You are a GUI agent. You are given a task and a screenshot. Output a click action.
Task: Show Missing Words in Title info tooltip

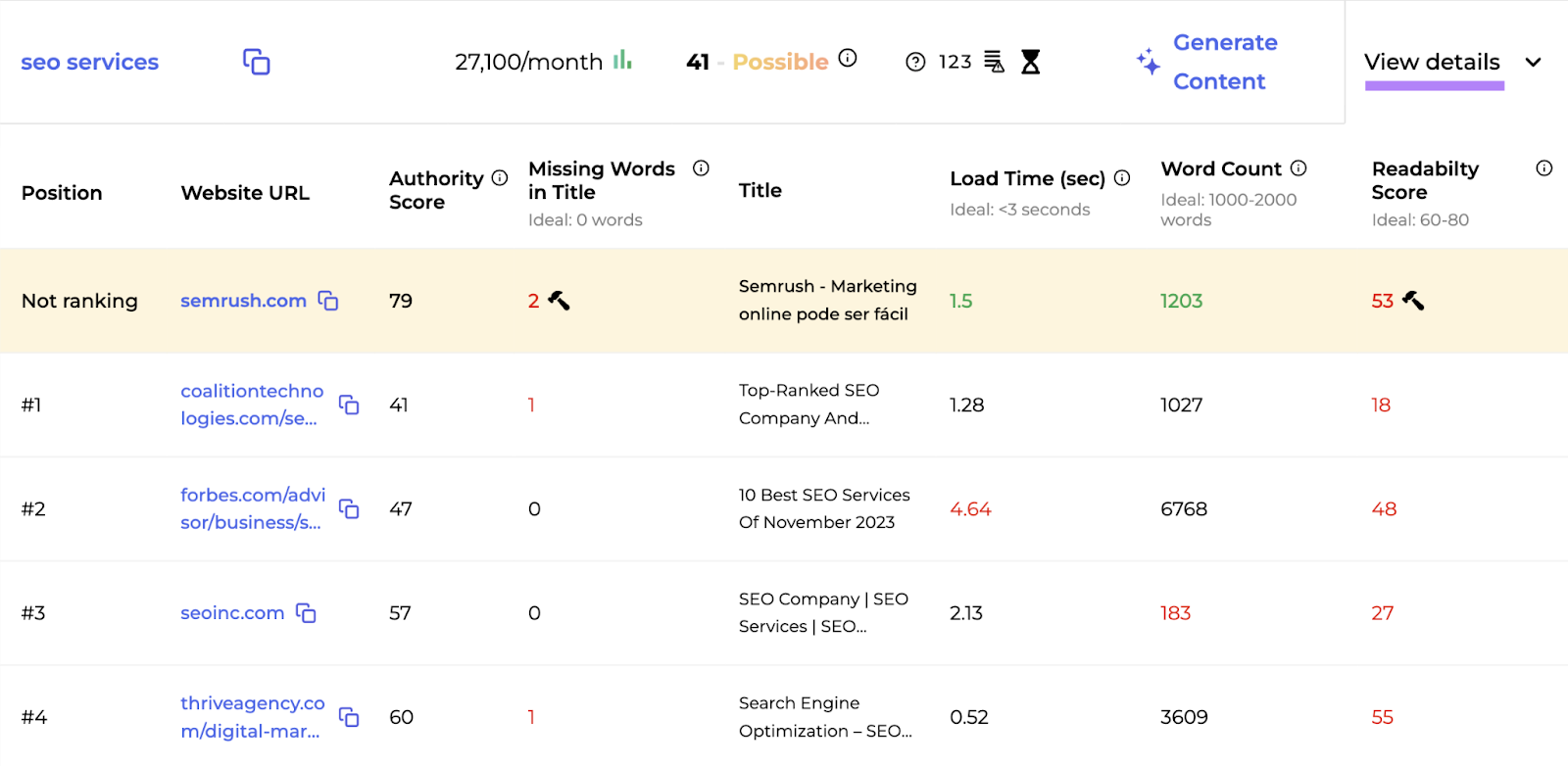pyautogui.click(x=701, y=168)
